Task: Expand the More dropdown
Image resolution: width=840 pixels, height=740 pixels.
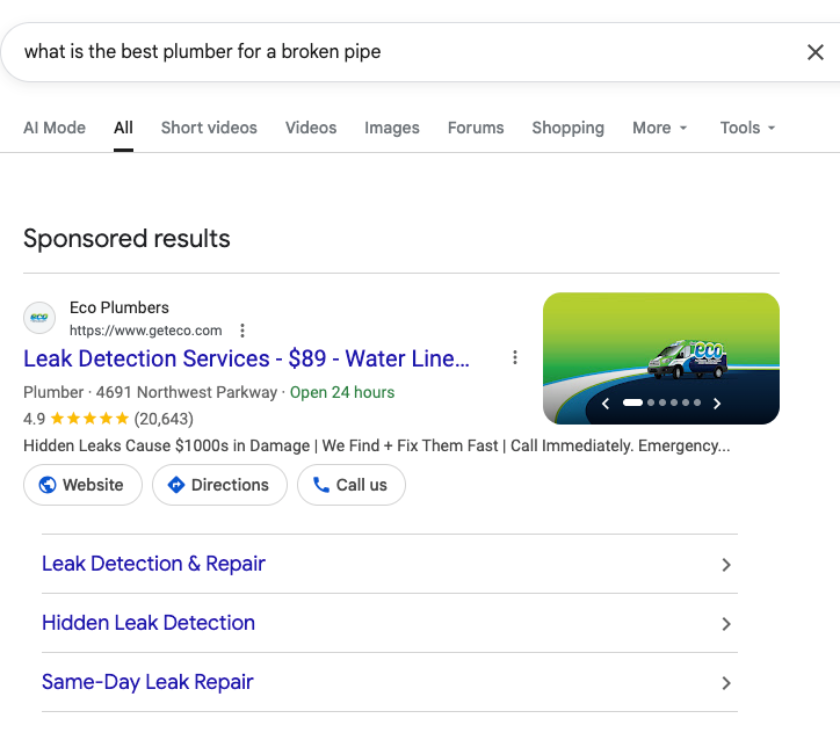Action: point(659,128)
